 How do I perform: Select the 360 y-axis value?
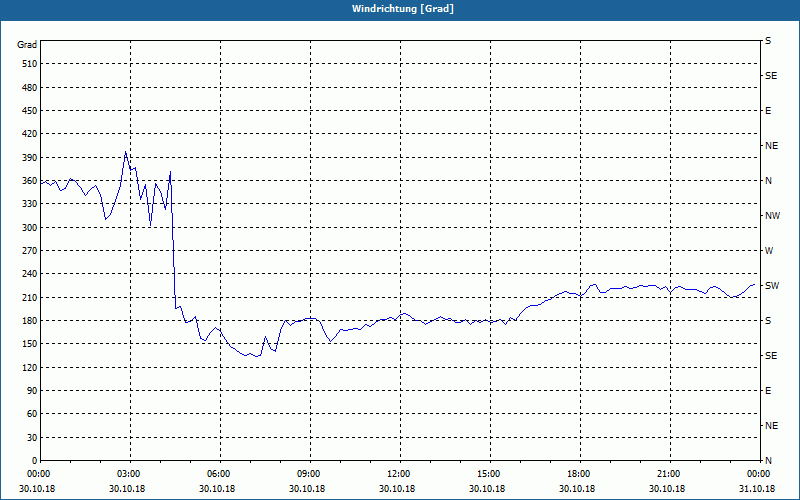coord(30,181)
